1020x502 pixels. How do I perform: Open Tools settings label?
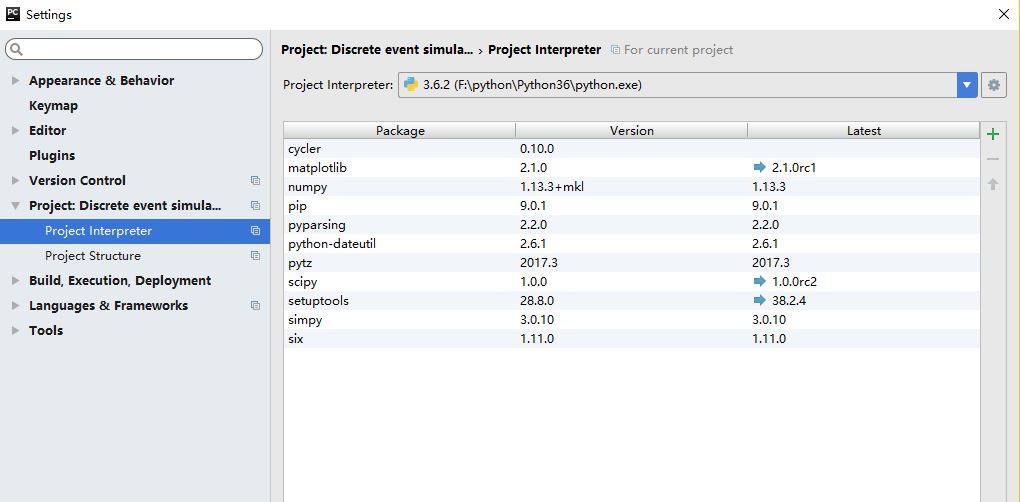(46, 330)
